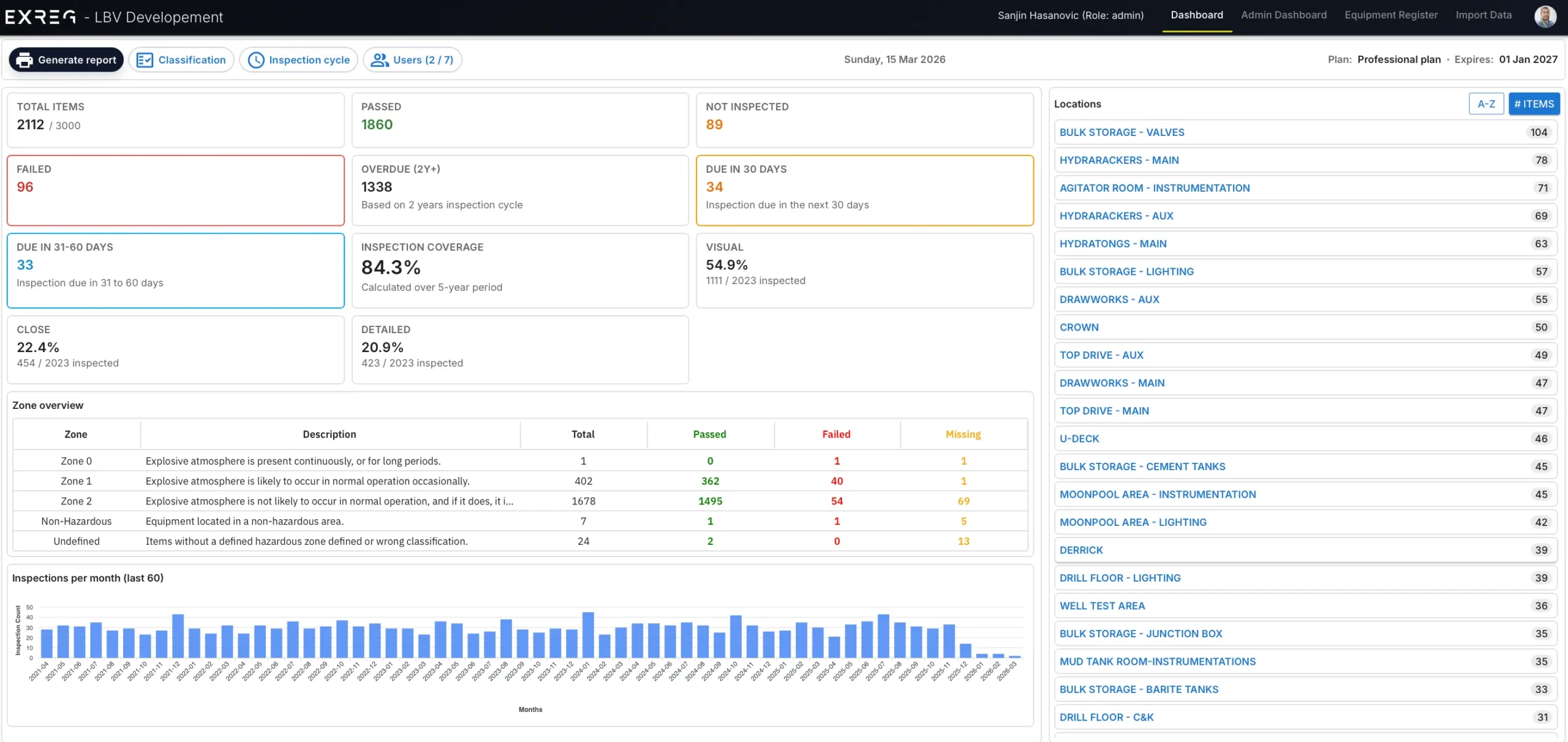
Task: Sort locations alphabetically with A-Z
Action: point(1486,104)
